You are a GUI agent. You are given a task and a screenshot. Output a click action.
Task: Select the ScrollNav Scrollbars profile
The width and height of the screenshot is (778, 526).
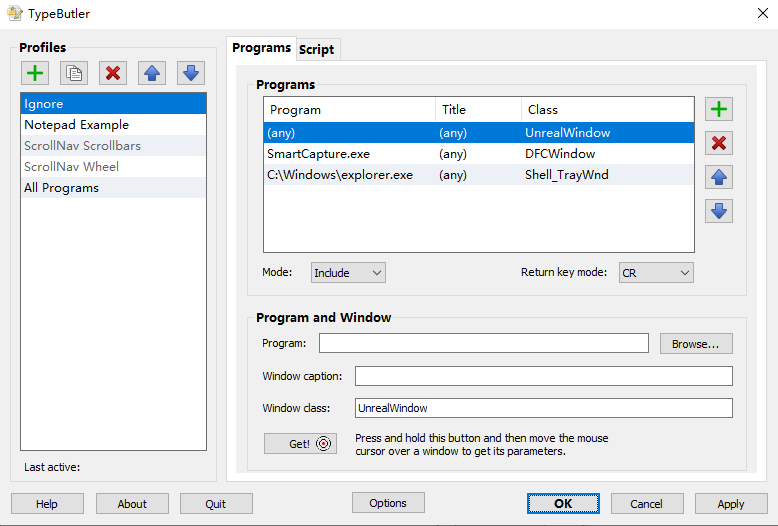tap(114, 146)
